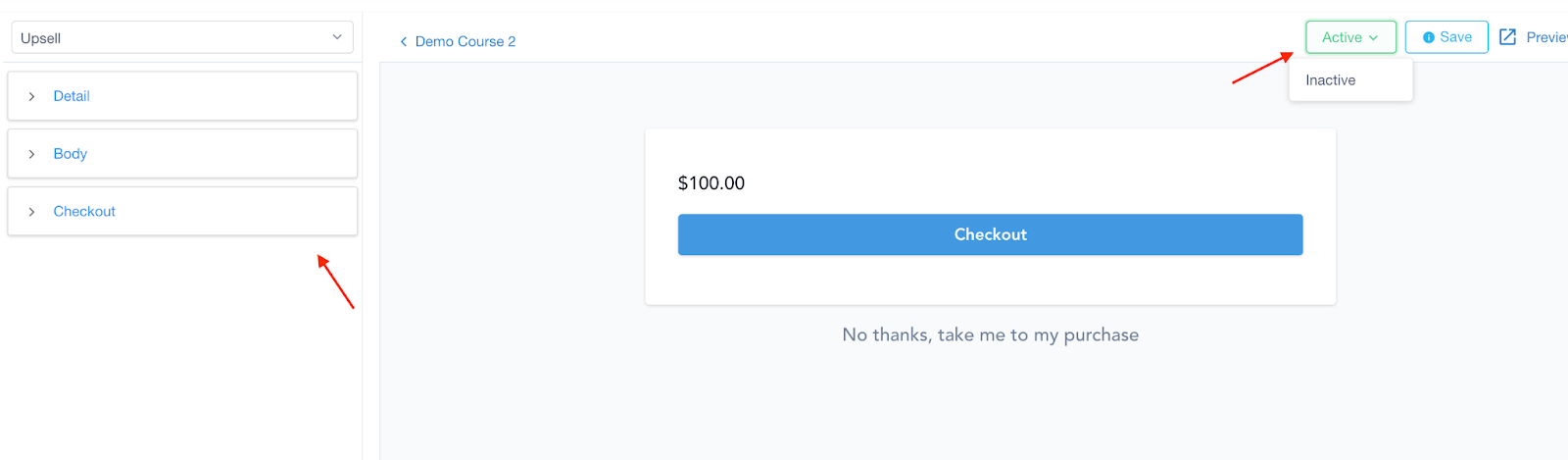
Task: Click 'No thanks, take me to my purchase'
Action: pyautogui.click(x=990, y=334)
